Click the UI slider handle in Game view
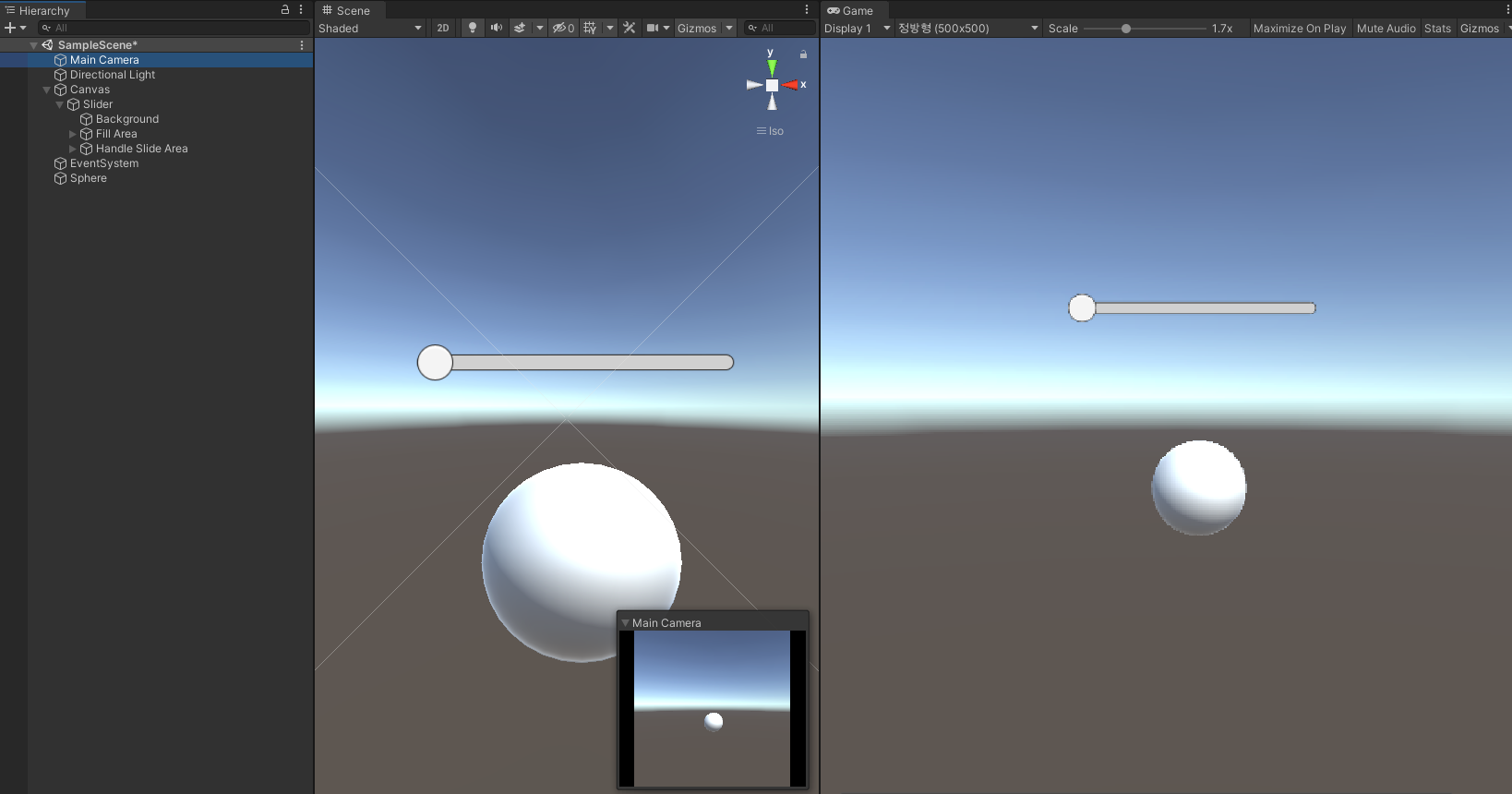 pos(1082,307)
